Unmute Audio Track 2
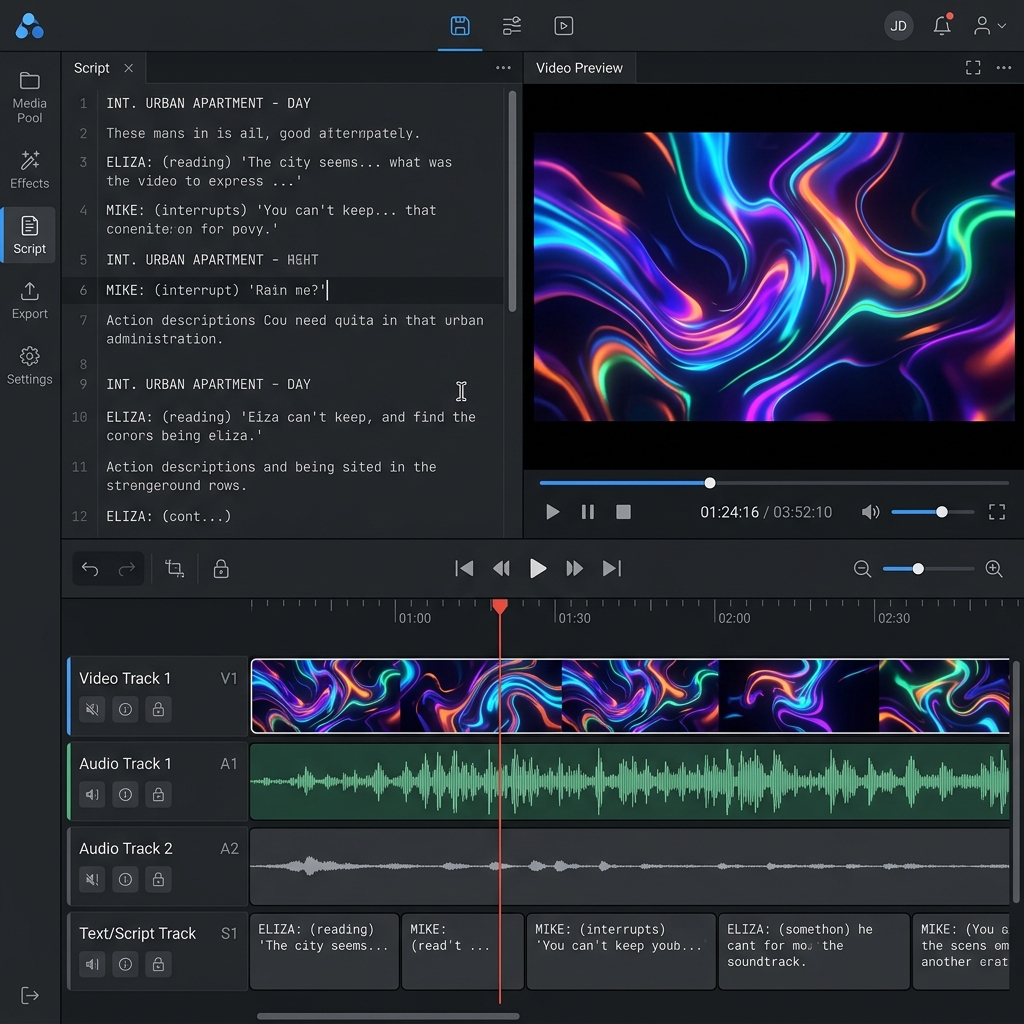Viewport: 1024px width, 1024px height. click(x=92, y=879)
